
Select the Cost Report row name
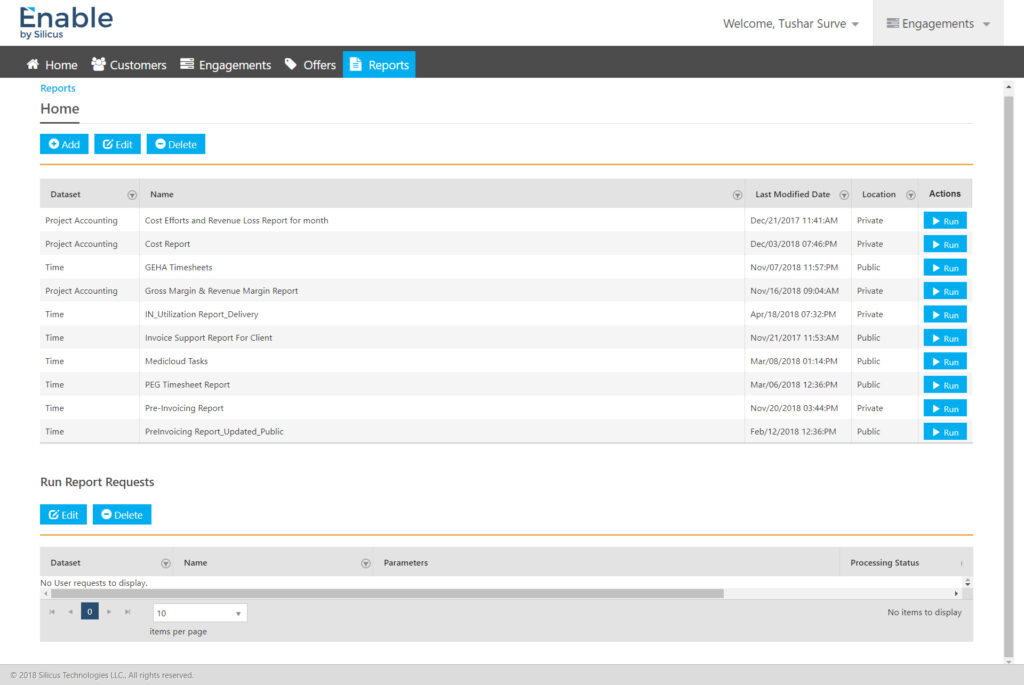[x=167, y=244]
